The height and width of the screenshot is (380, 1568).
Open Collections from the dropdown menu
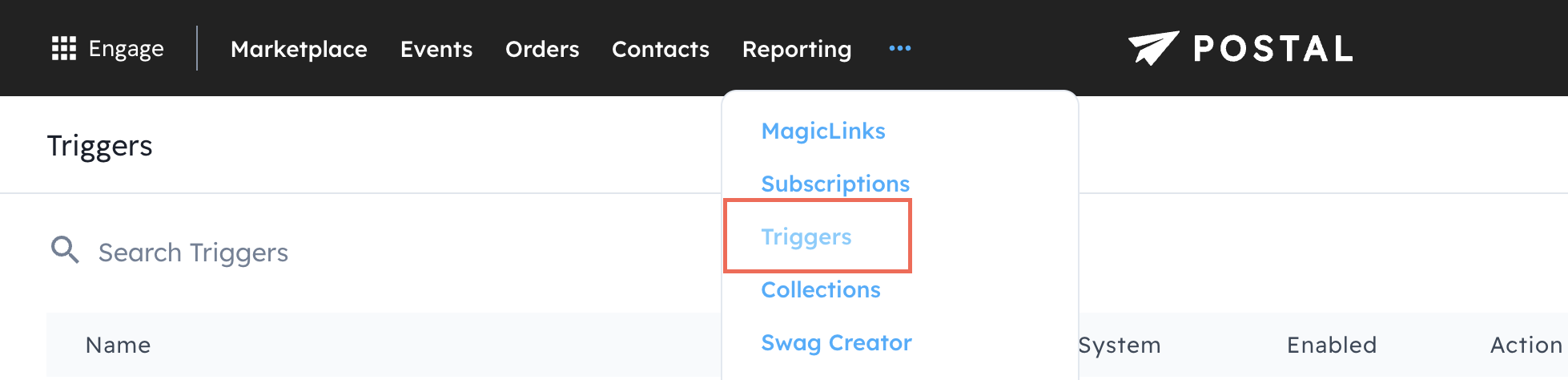click(821, 289)
